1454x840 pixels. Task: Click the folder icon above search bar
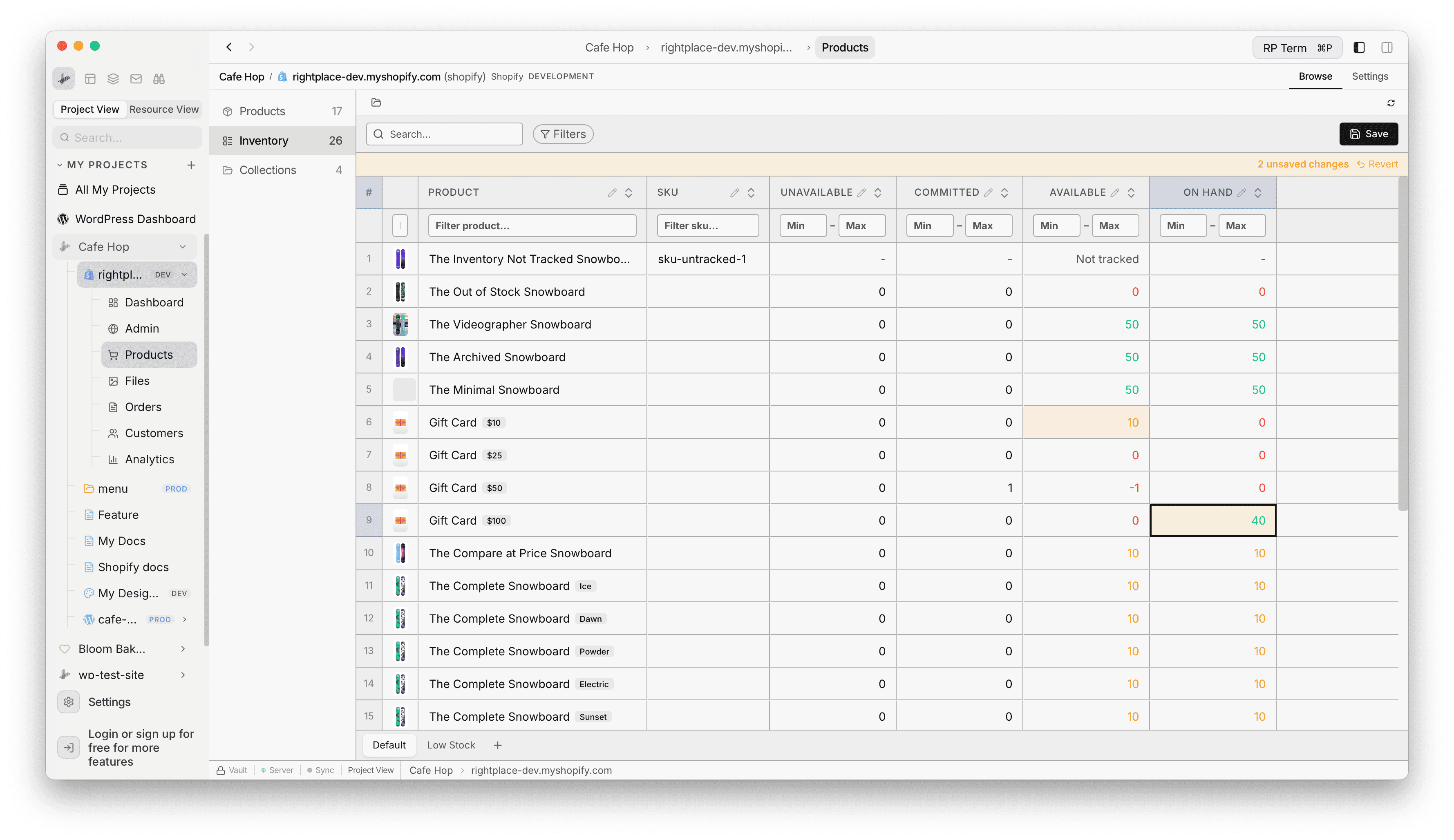376,103
